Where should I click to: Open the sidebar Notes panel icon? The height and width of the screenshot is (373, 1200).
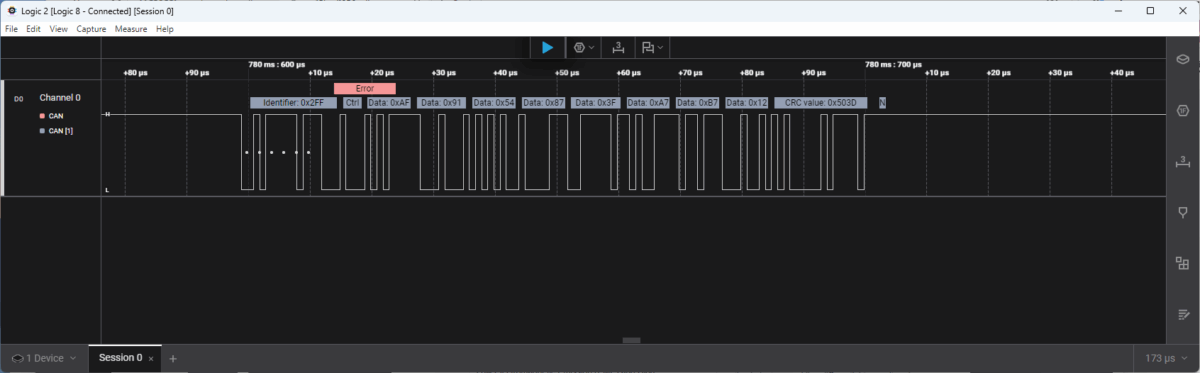1182,314
